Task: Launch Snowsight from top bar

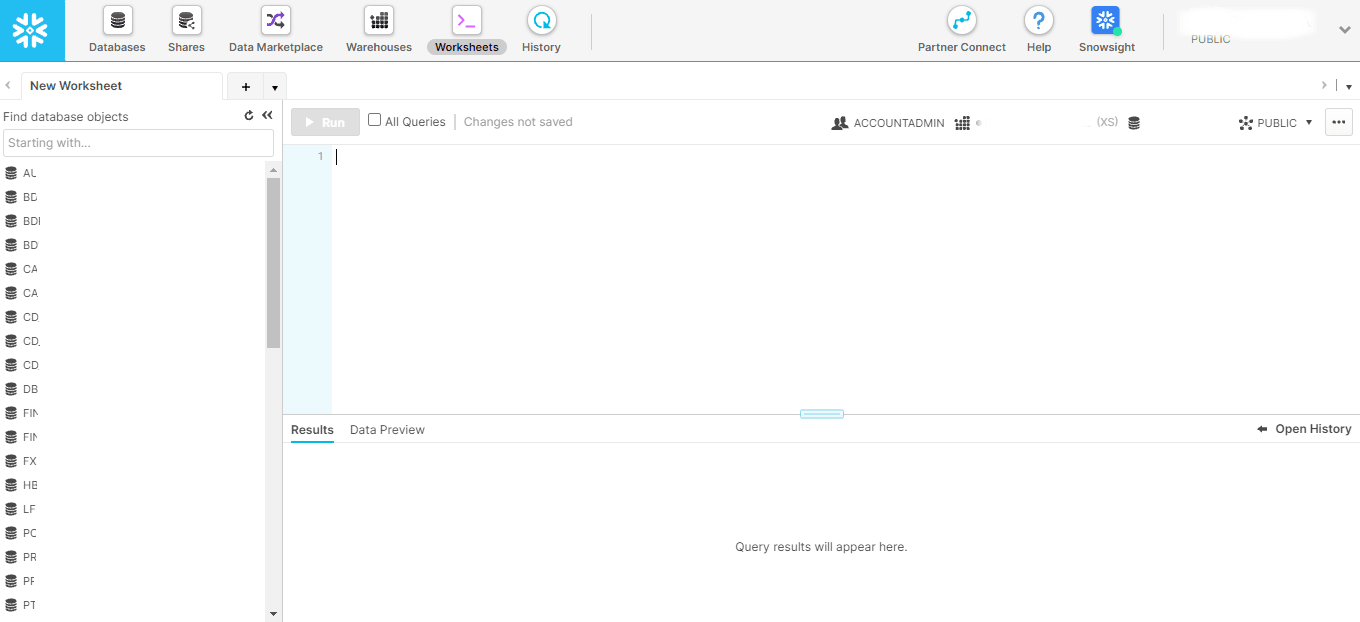Action: 1106,21
